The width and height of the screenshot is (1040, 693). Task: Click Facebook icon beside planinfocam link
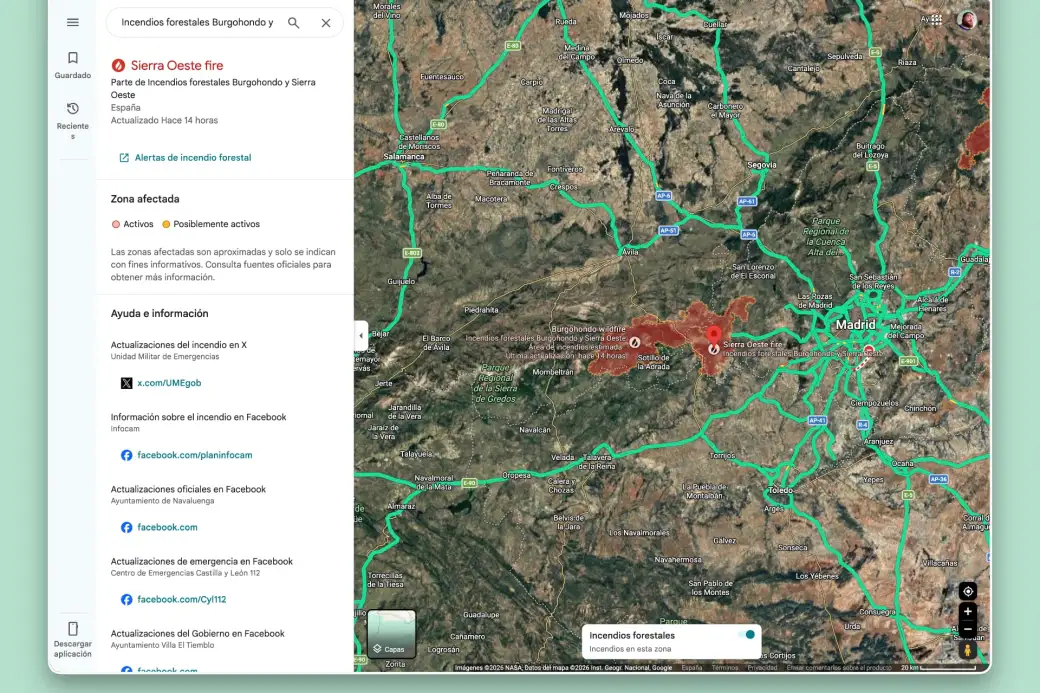(x=126, y=455)
